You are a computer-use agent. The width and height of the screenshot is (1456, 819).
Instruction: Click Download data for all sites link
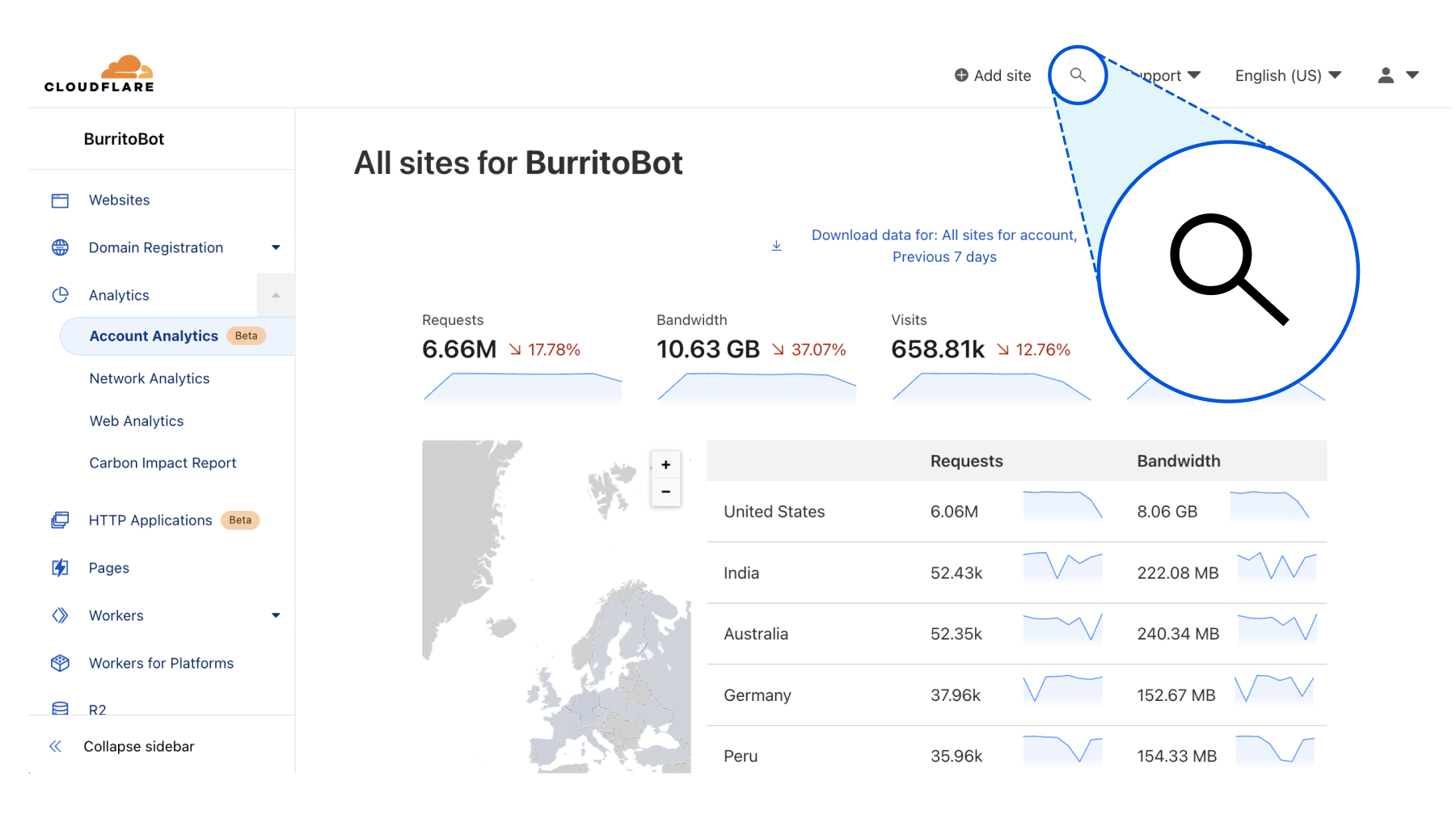[944, 246]
